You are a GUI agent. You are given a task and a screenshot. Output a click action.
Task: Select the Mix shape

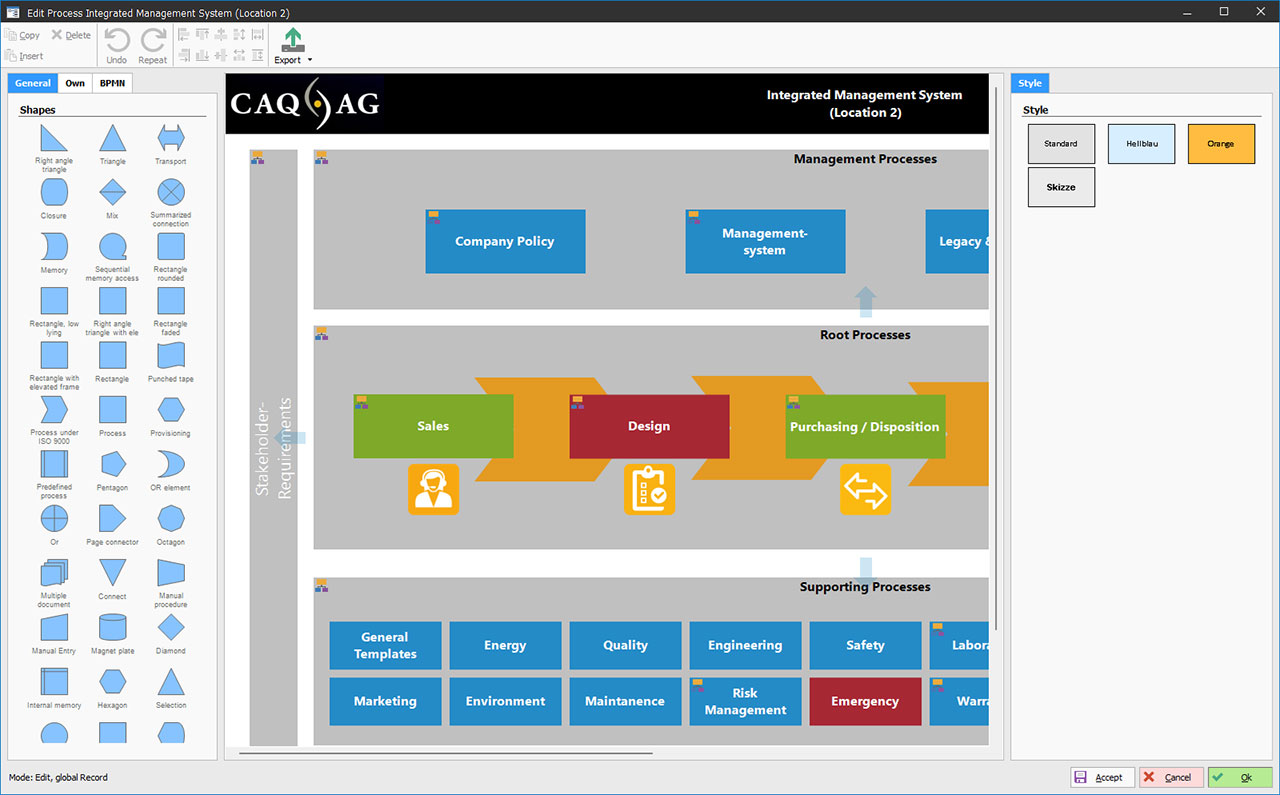coord(113,192)
